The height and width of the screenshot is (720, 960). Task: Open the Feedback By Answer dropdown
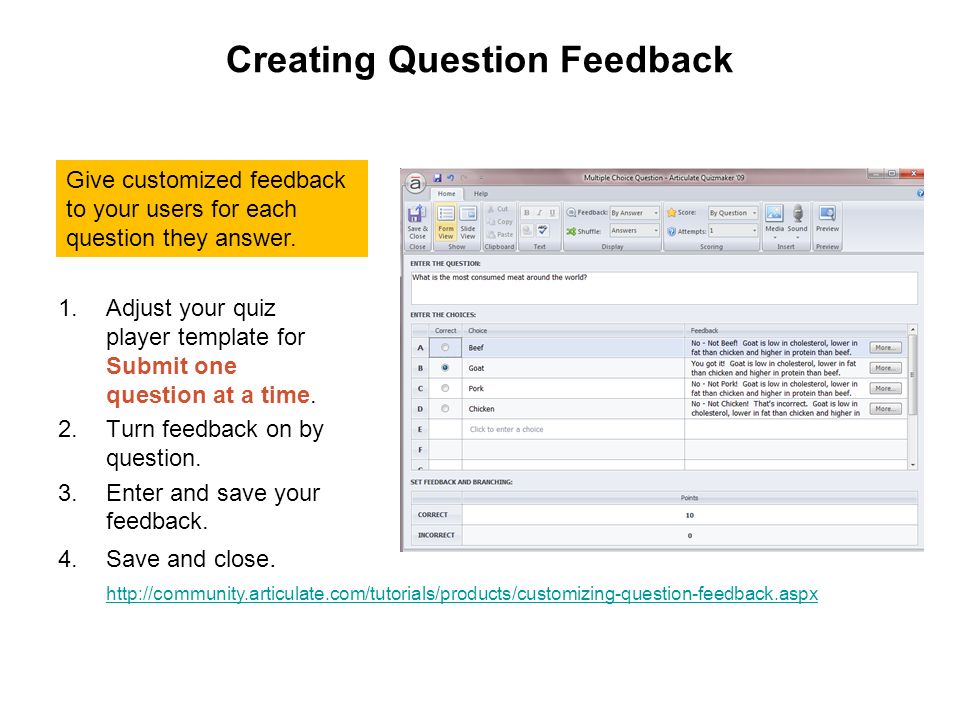tap(634, 212)
